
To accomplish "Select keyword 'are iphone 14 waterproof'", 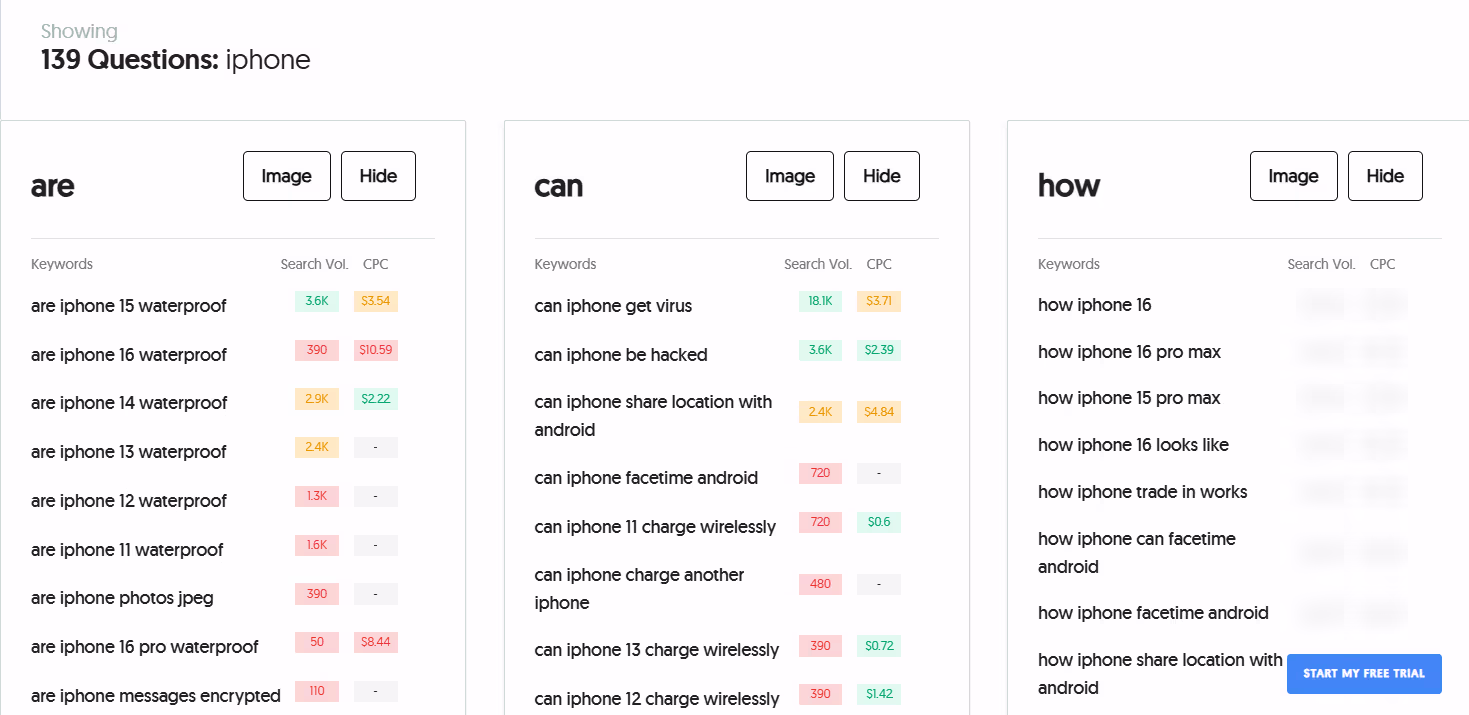I will point(129,403).
